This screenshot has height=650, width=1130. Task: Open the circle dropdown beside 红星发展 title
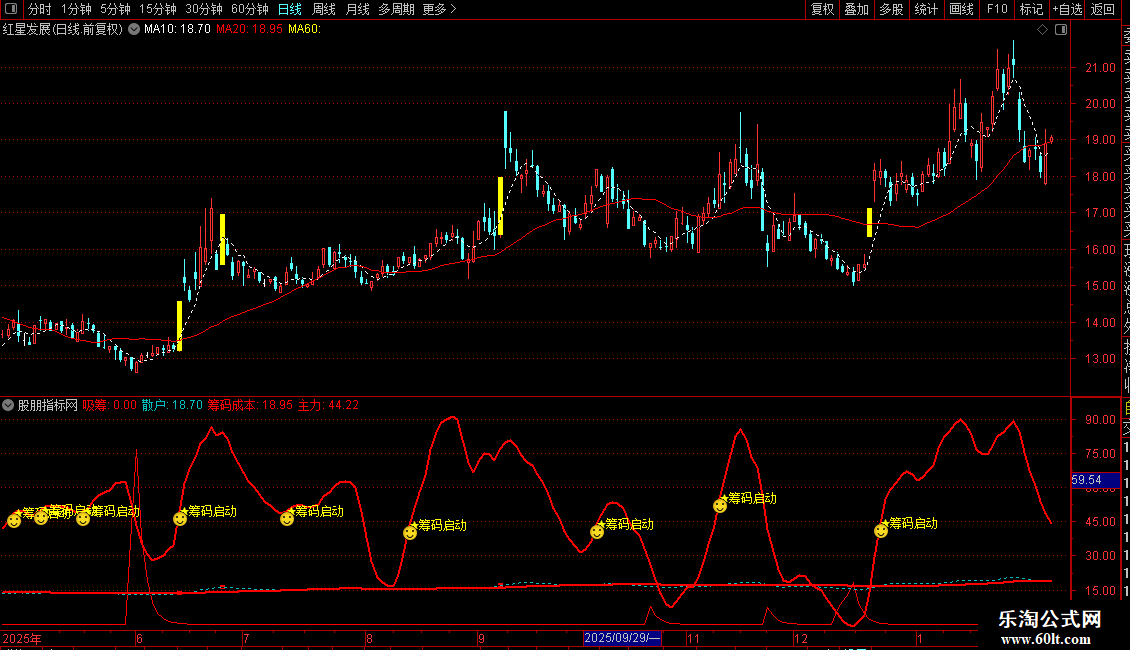[134, 30]
